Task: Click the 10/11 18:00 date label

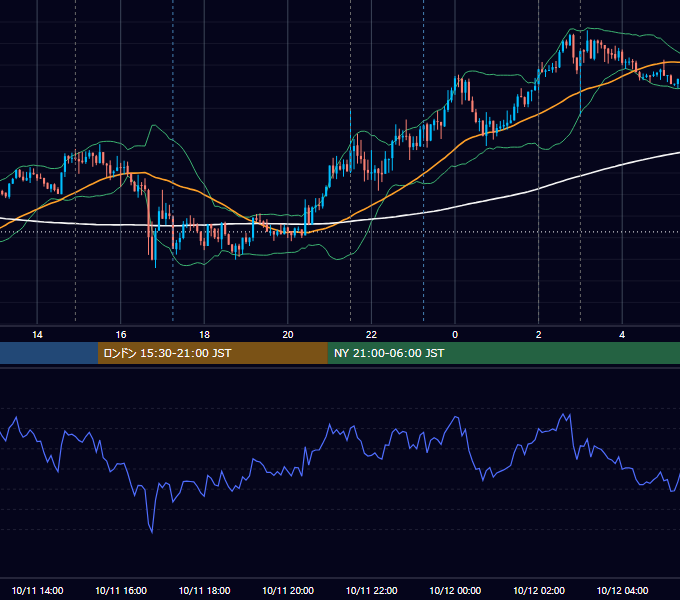Action: pyautogui.click(x=204, y=590)
